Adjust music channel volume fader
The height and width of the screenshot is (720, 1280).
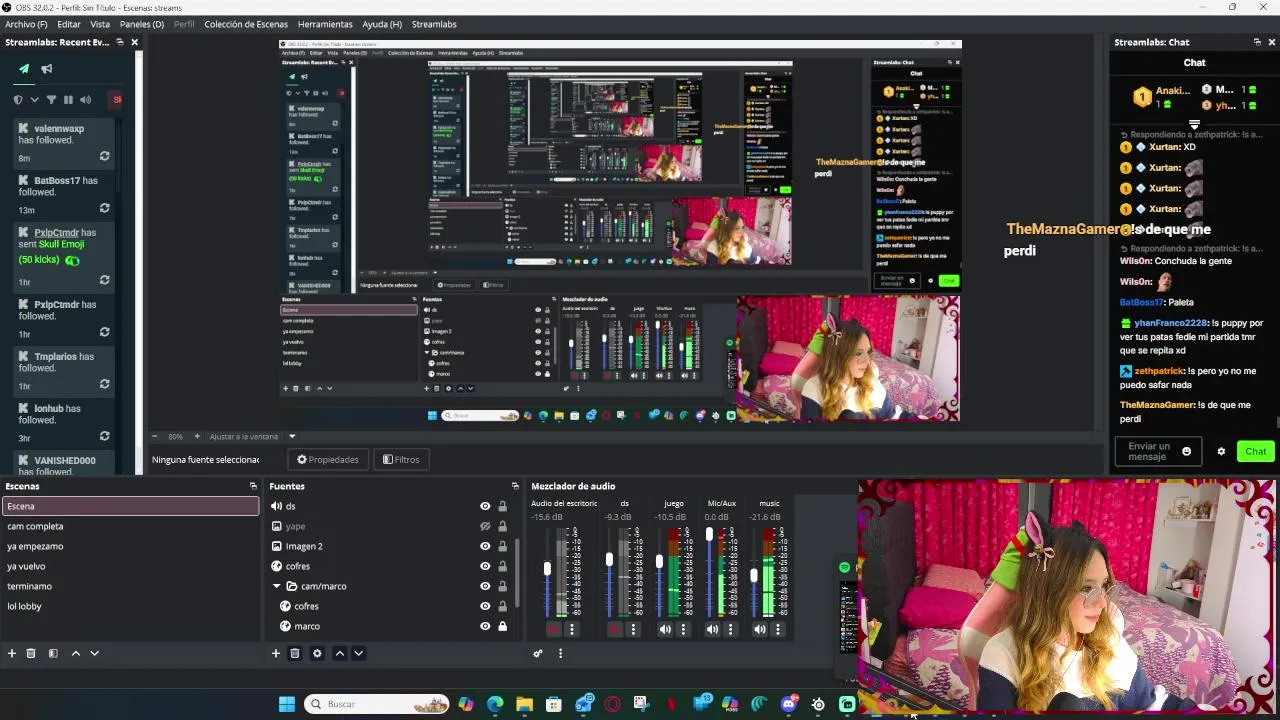[x=754, y=576]
